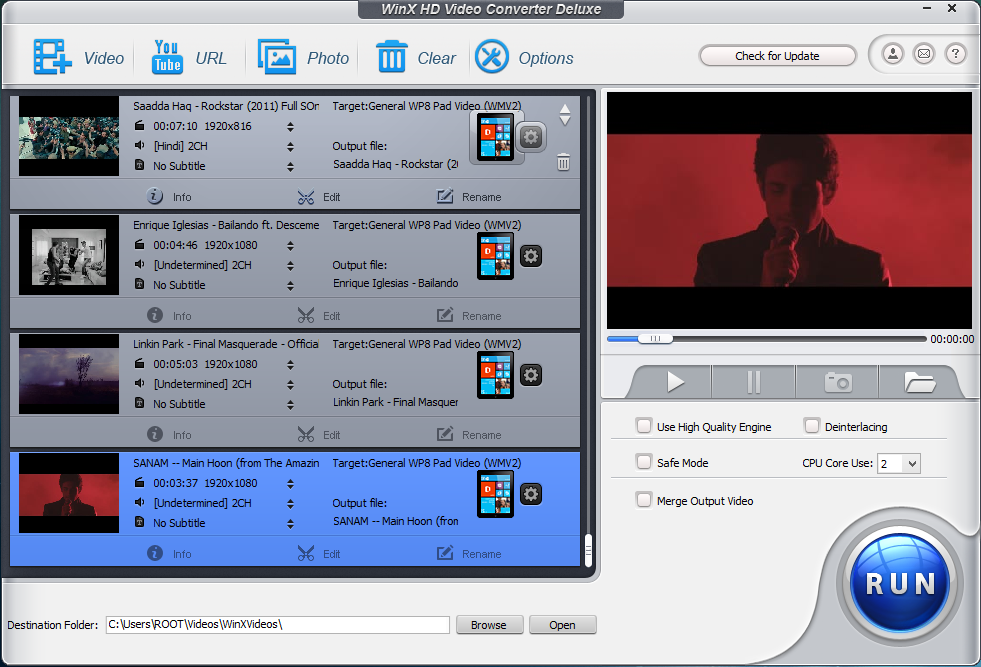Select the Enrique Iglesias video thumbnail
The width and height of the screenshot is (981, 667).
pyautogui.click(x=69, y=255)
